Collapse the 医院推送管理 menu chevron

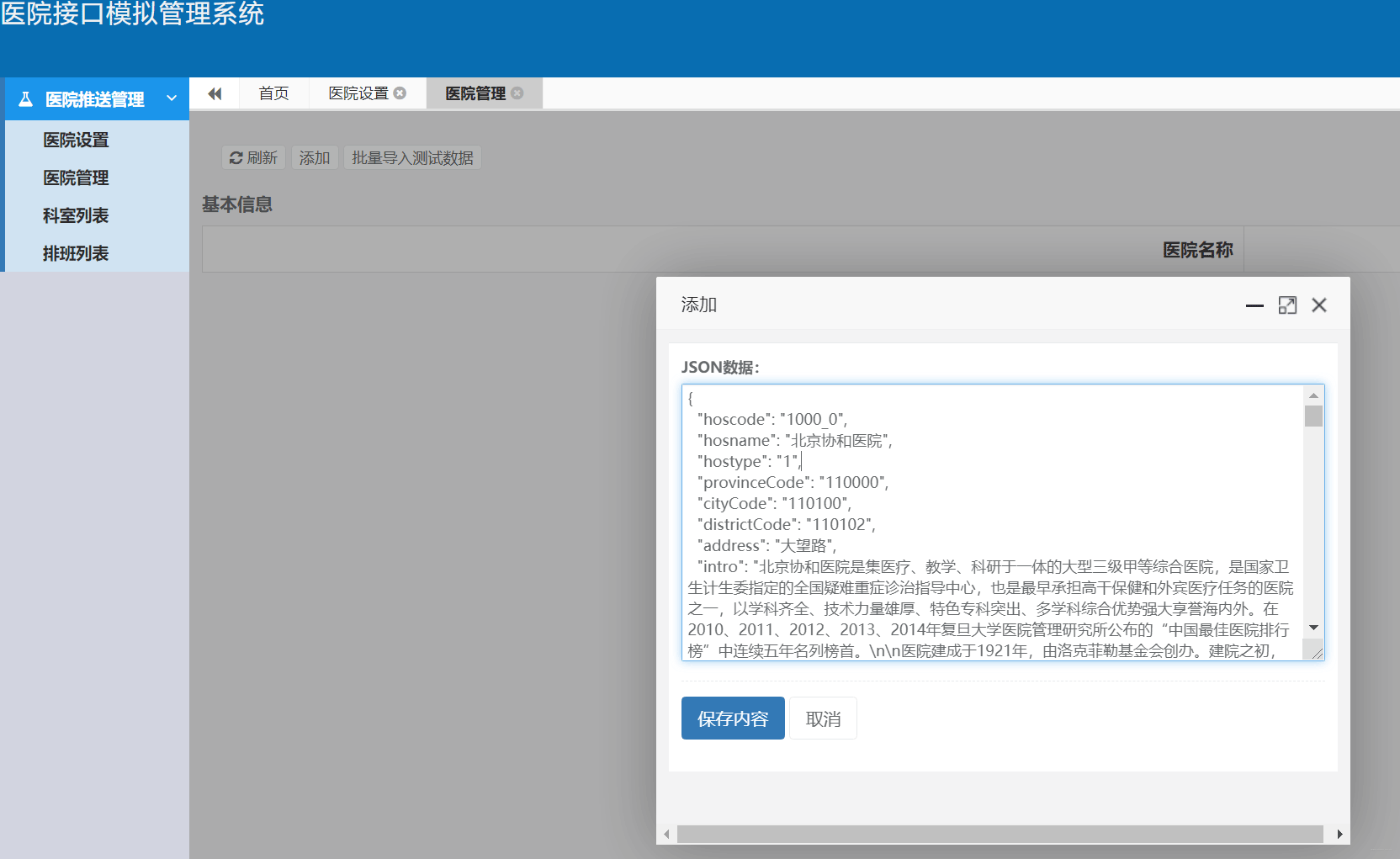(x=172, y=98)
